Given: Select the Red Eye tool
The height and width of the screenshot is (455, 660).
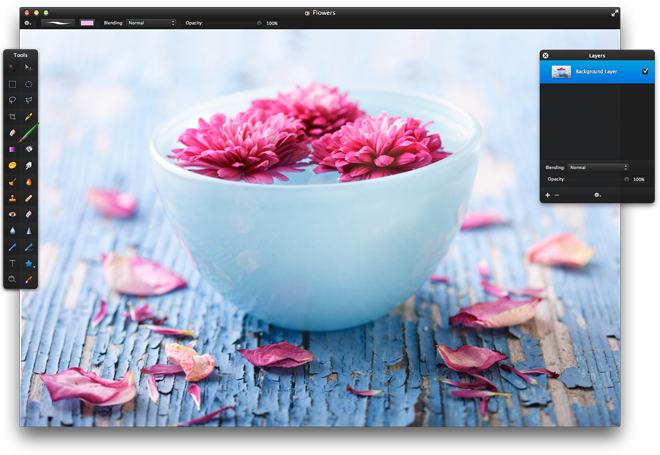Looking at the screenshot, I should tap(13, 214).
